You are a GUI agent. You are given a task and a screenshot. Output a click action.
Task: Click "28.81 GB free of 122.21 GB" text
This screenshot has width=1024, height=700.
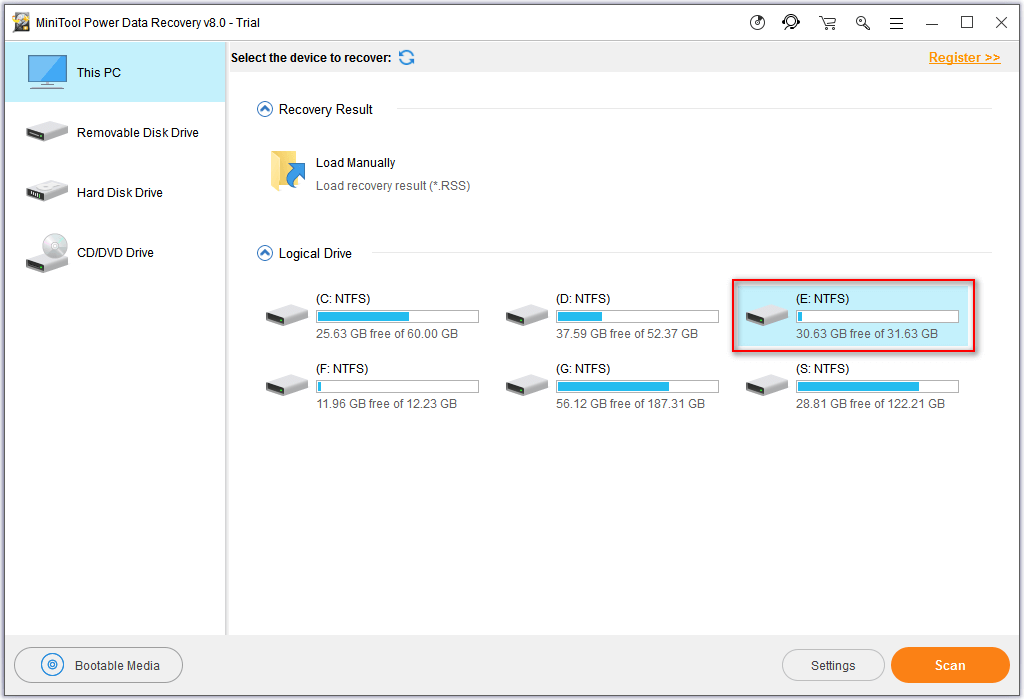click(870, 404)
